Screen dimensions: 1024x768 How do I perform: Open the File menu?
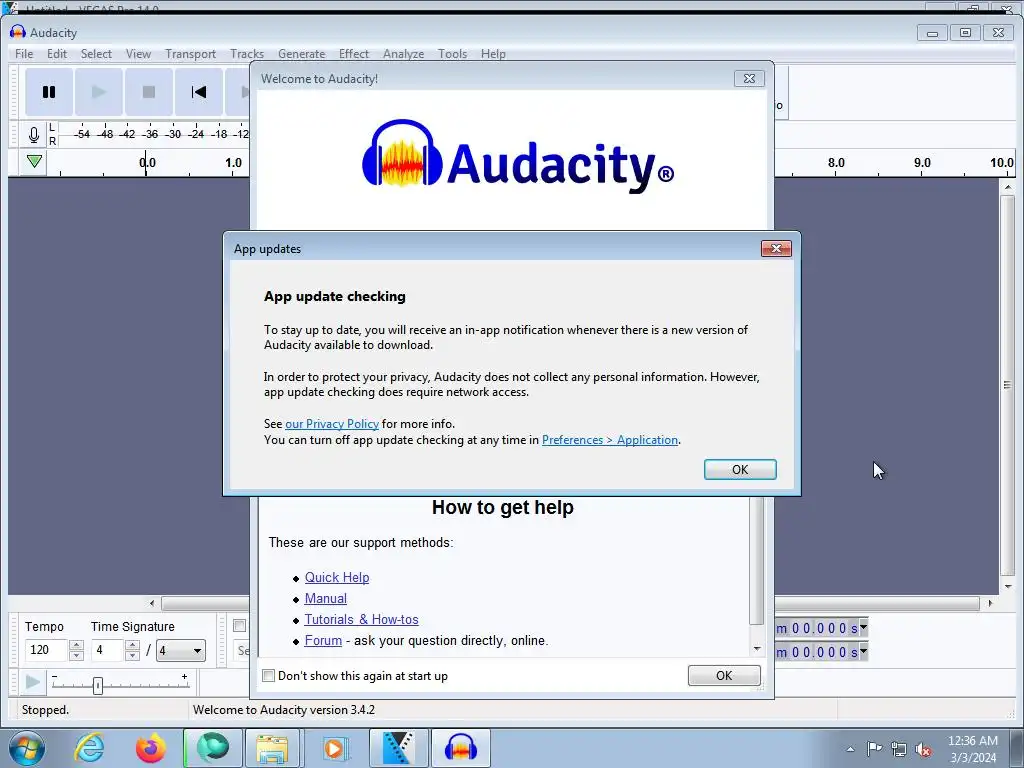coord(24,54)
